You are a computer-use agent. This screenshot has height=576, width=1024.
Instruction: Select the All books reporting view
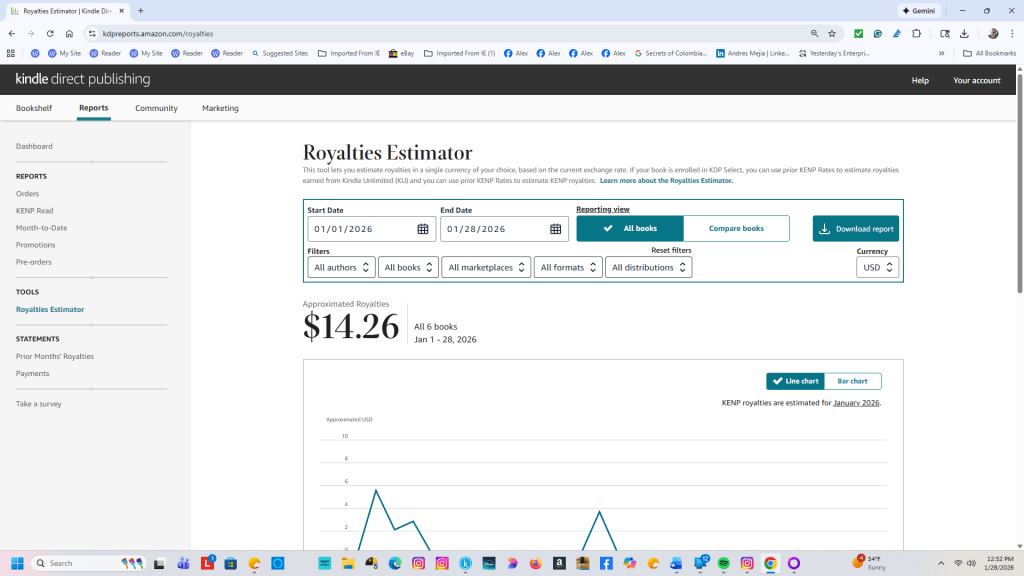630,228
